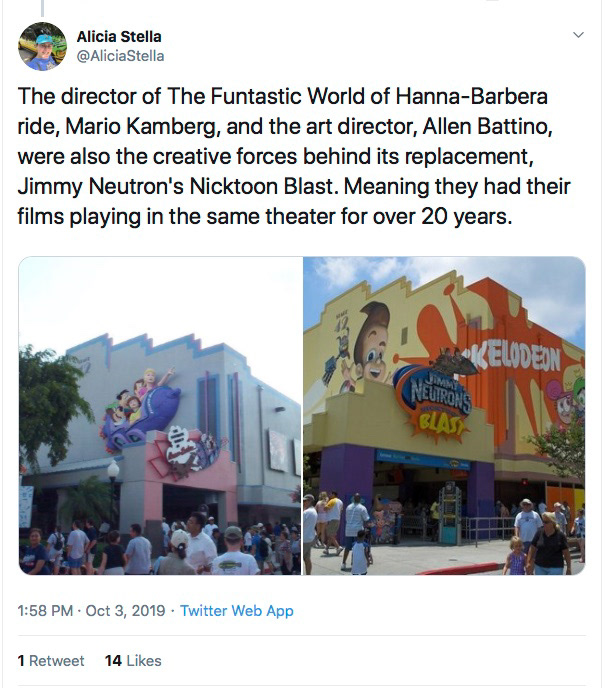605x688 pixels.
Task: Open Alicia Stella's profile avatar
Action: coord(43,47)
